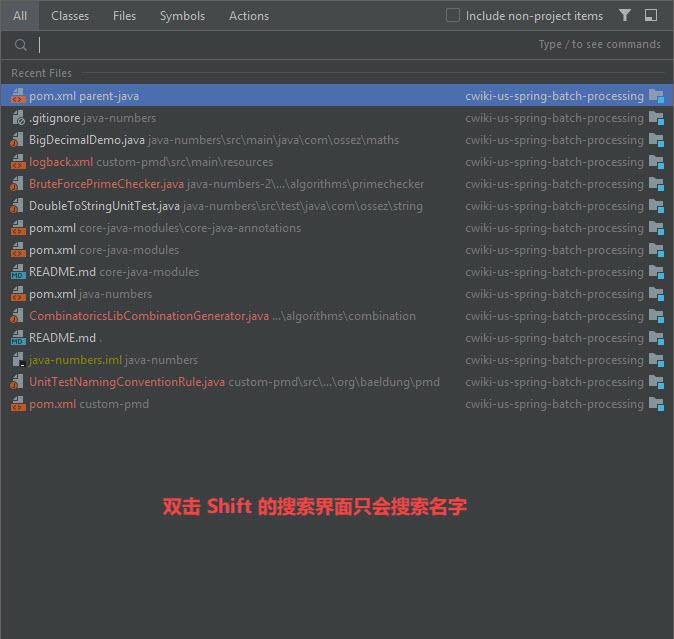Switch to the All tab
This screenshot has height=639, width=674.
20,16
